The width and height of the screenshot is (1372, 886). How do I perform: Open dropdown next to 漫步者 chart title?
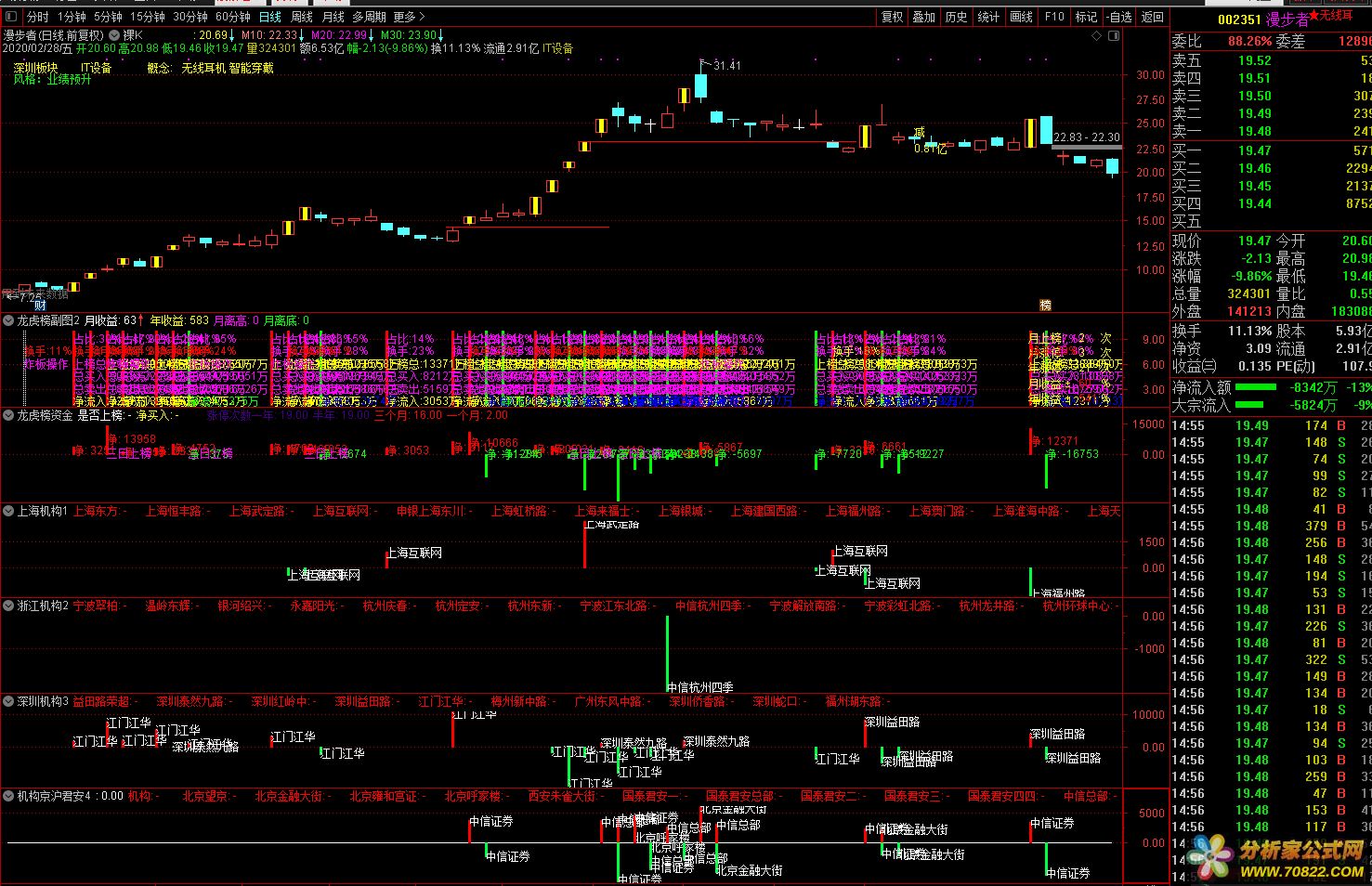pos(114,35)
